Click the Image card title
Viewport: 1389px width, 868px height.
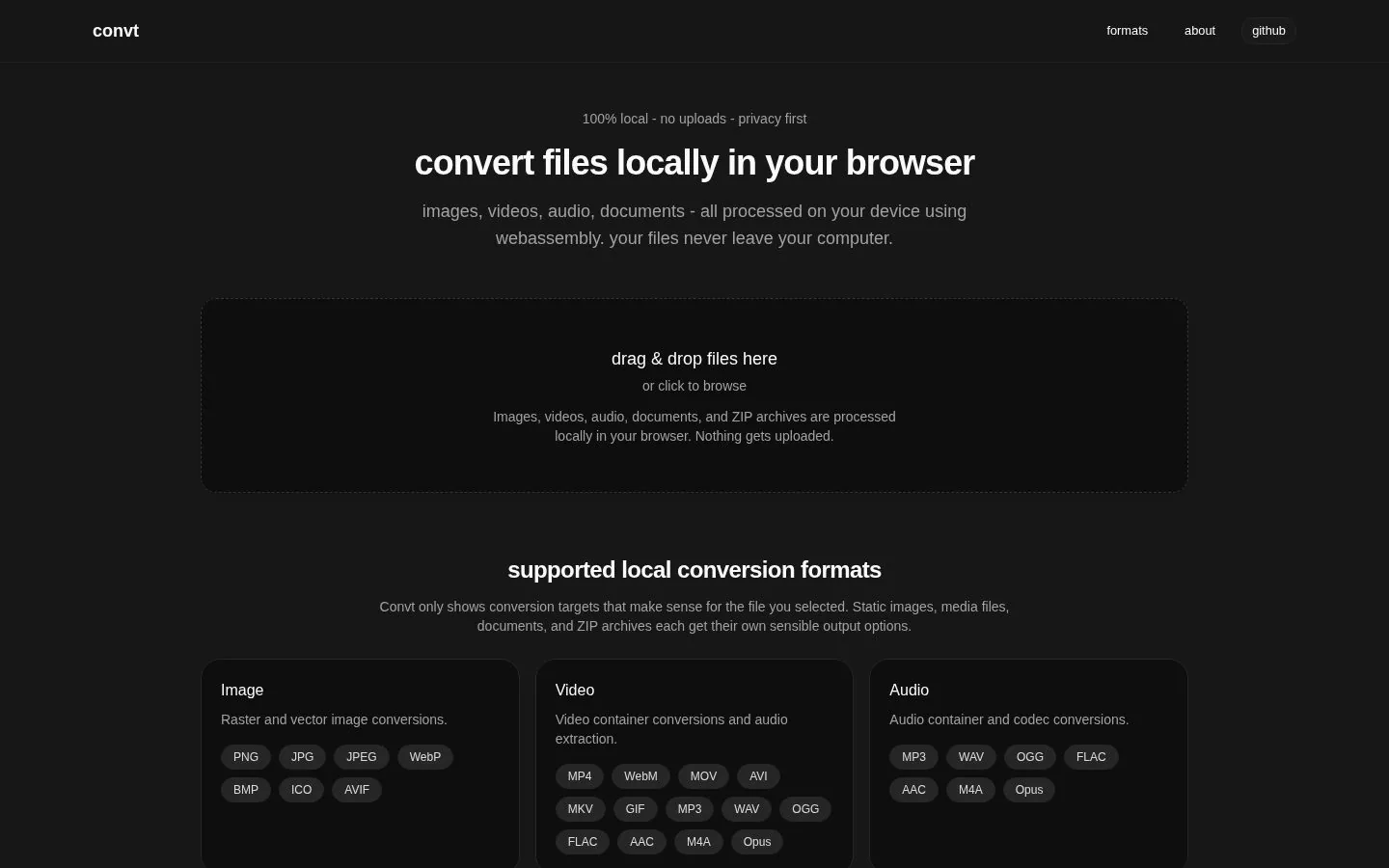pyautogui.click(x=242, y=691)
